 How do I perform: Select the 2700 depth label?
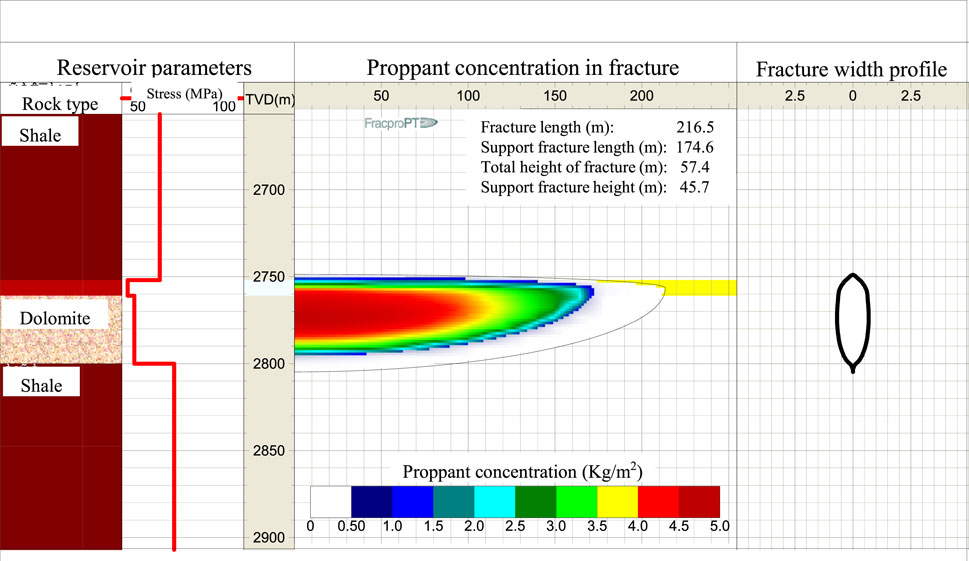[x=269, y=190]
